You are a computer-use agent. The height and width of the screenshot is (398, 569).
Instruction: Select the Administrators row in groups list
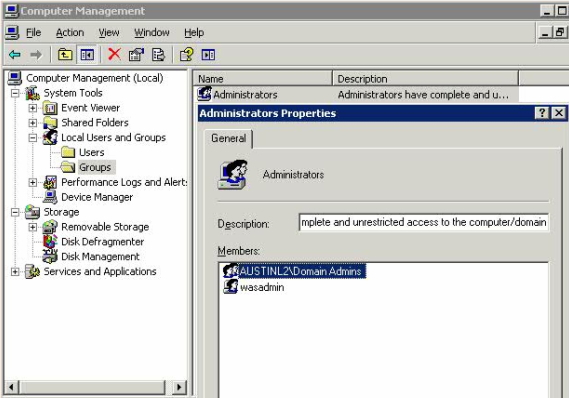(357, 94)
